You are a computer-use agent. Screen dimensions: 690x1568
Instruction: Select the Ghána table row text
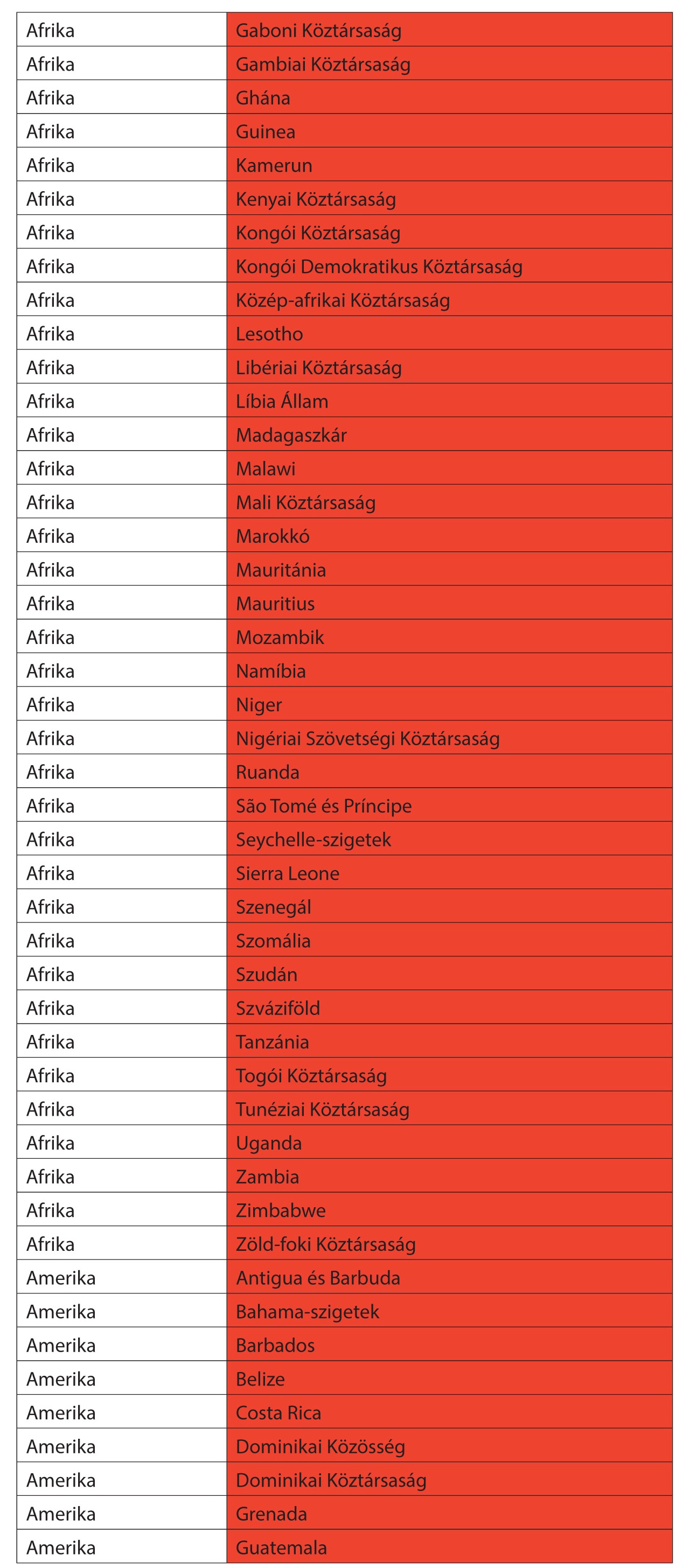click(x=263, y=98)
